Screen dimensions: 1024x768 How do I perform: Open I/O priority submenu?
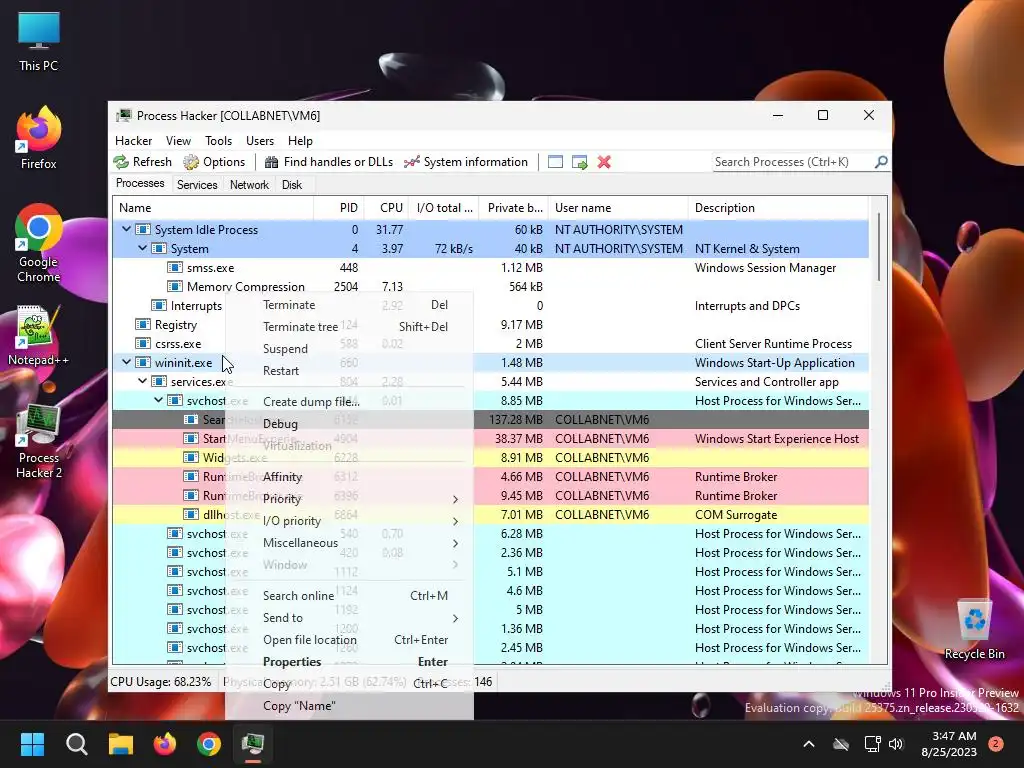click(x=349, y=521)
